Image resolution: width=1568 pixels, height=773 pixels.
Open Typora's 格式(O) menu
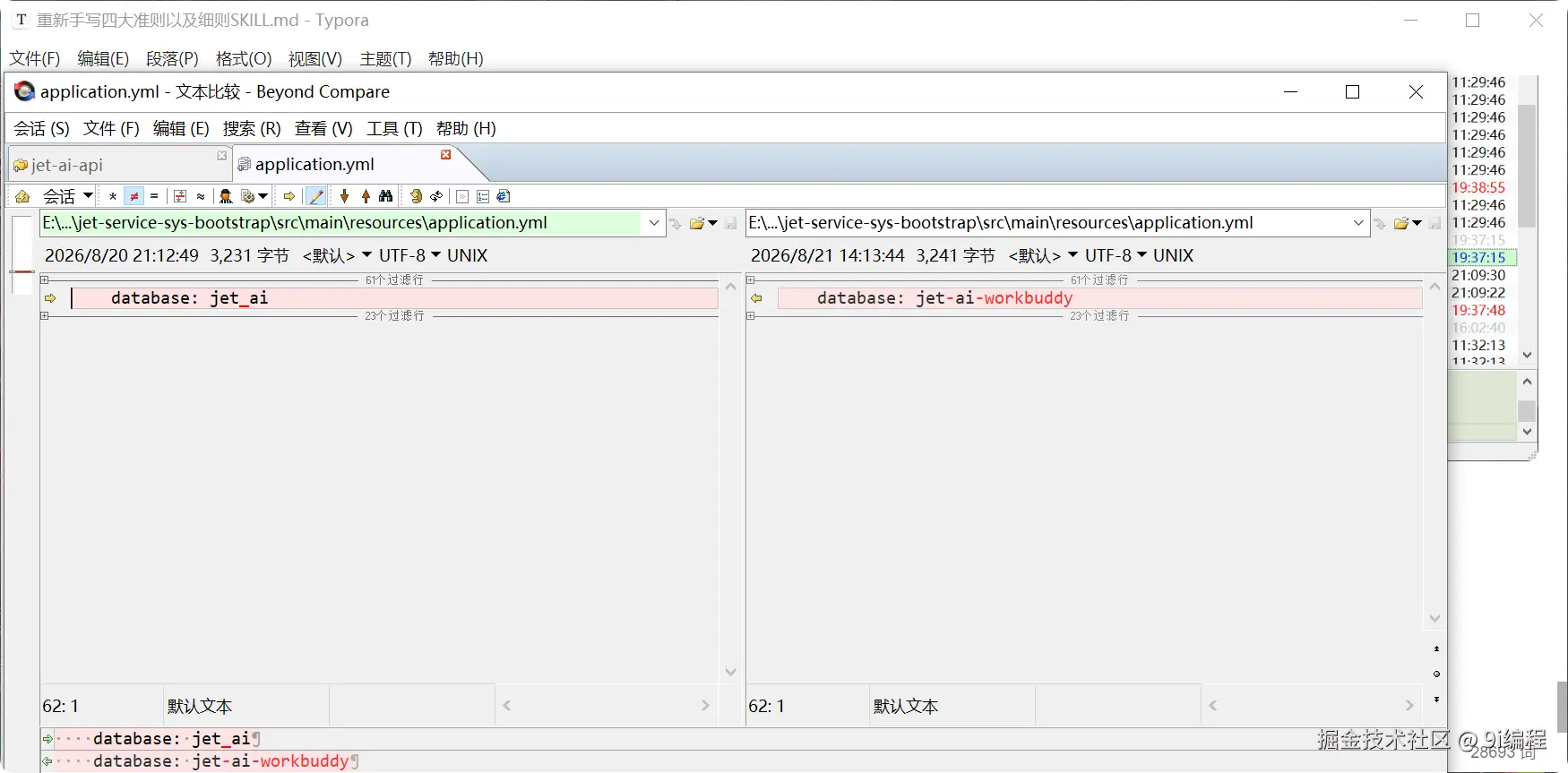click(x=244, y=59)
